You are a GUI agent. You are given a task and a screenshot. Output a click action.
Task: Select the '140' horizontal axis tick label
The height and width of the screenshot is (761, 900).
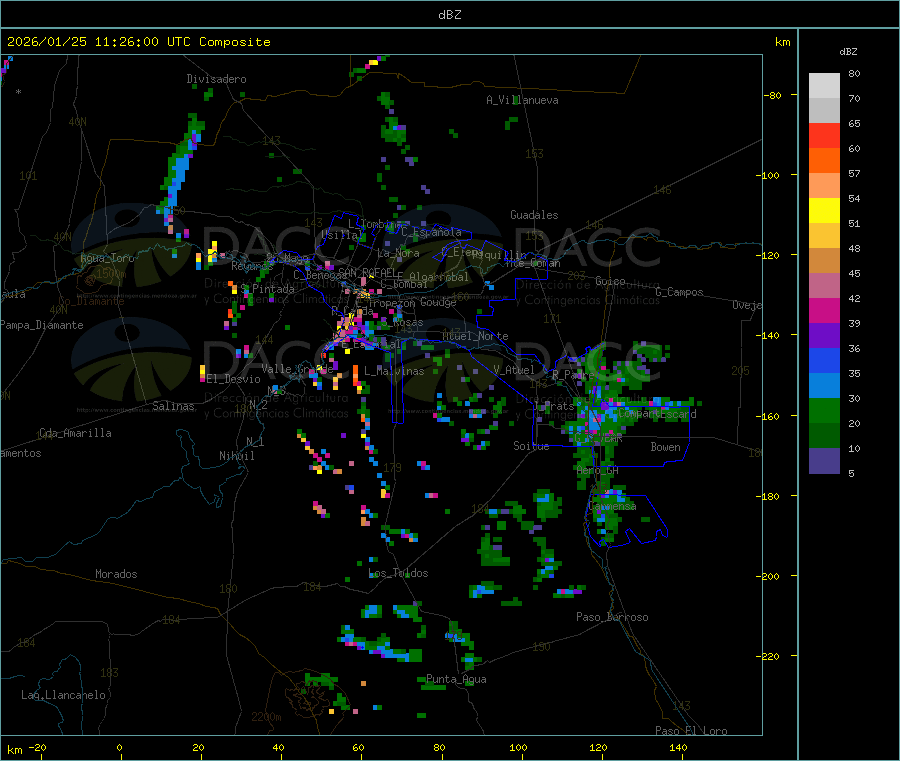tap(678, 747)
